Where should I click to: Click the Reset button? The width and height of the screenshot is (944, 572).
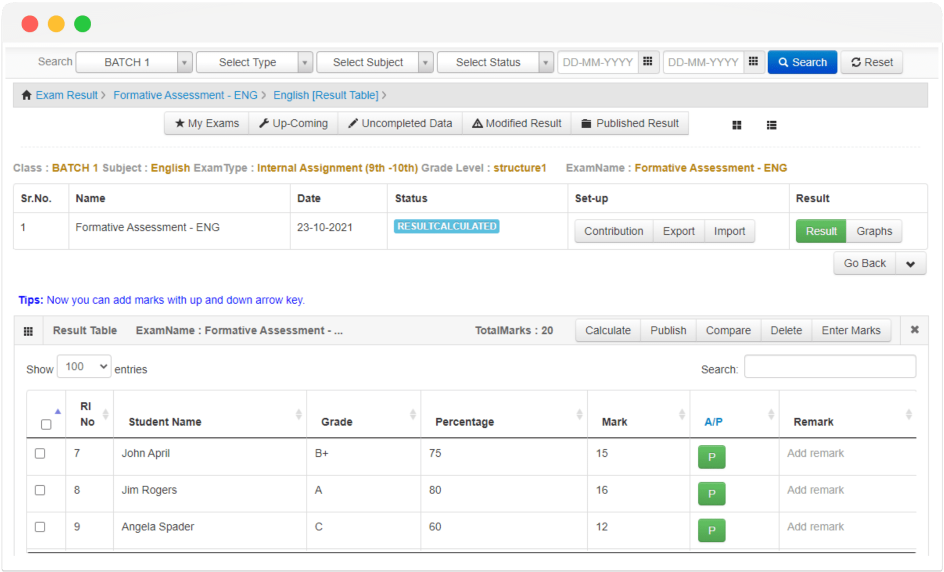pos(872,62)
